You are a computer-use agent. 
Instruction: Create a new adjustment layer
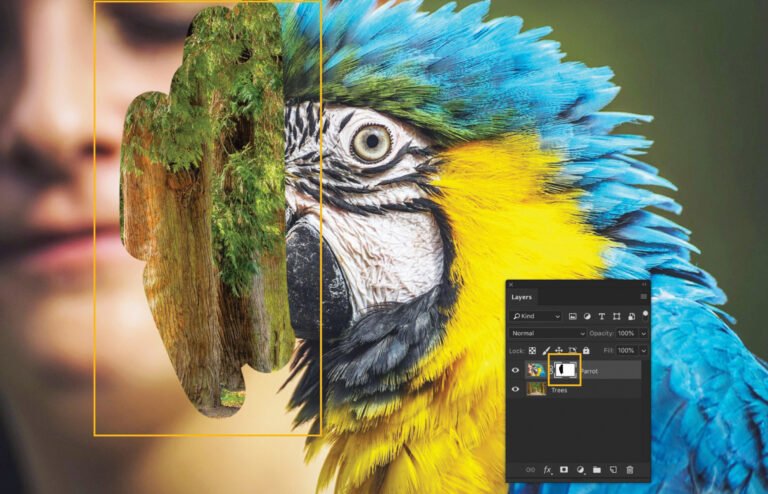[x=580, y=469]
